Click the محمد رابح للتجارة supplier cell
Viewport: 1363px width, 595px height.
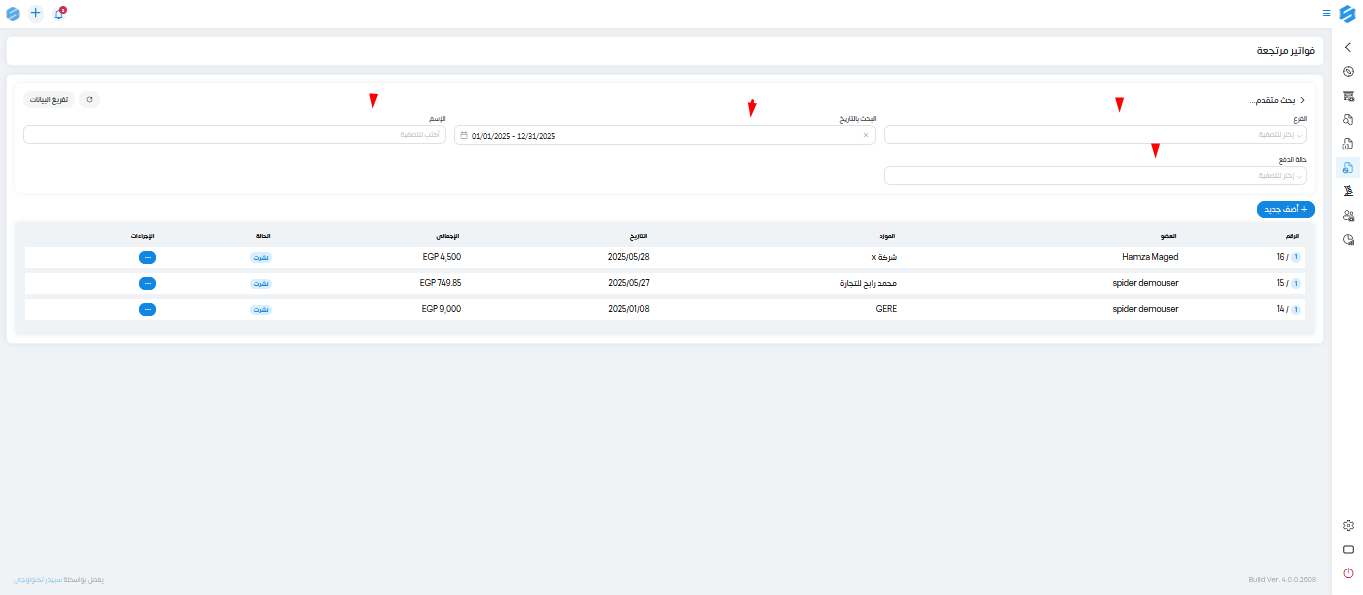tap(867, 283)
